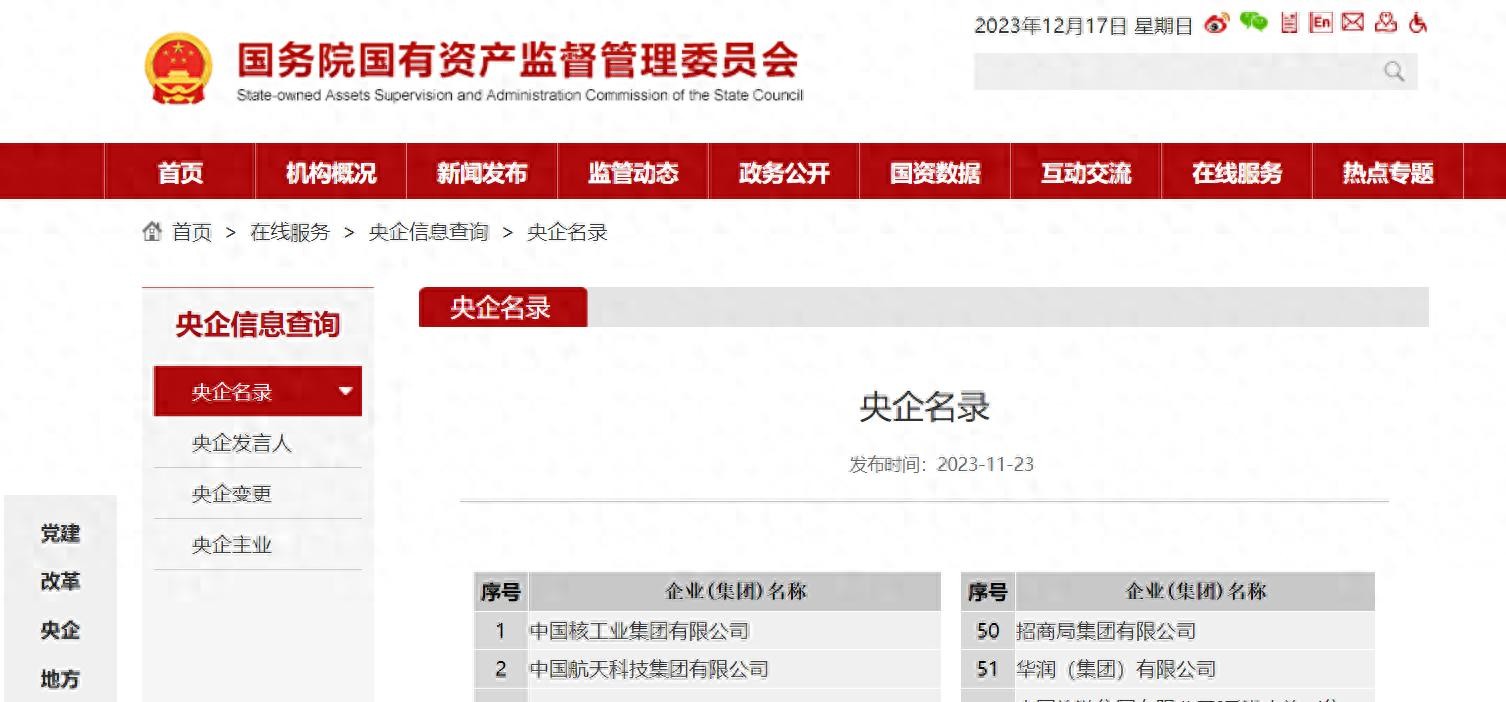Click the 在线服务 breadcrumb link
1506x702 pixels.
[x=290, y=232]
